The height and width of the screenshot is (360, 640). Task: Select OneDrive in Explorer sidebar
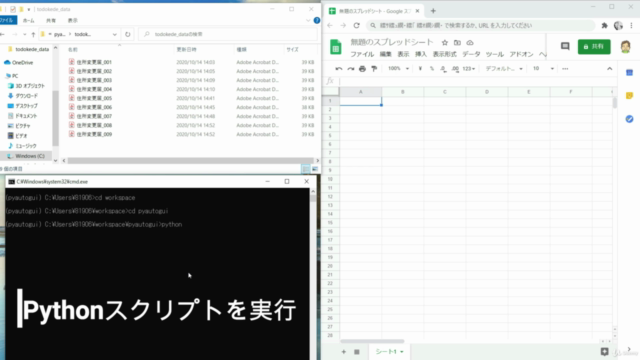click(22, 62)
